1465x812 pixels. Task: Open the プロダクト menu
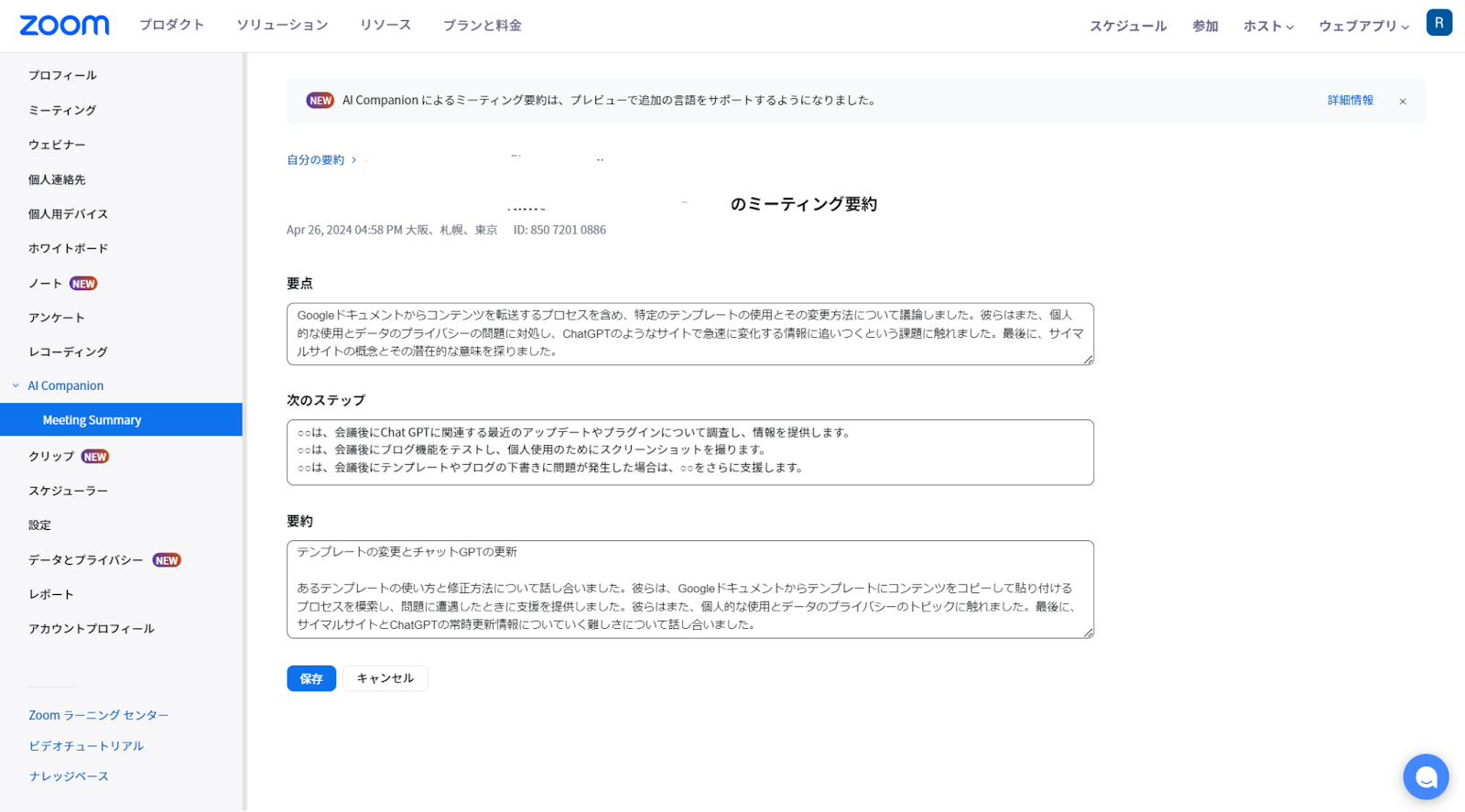tap(171, 26)
